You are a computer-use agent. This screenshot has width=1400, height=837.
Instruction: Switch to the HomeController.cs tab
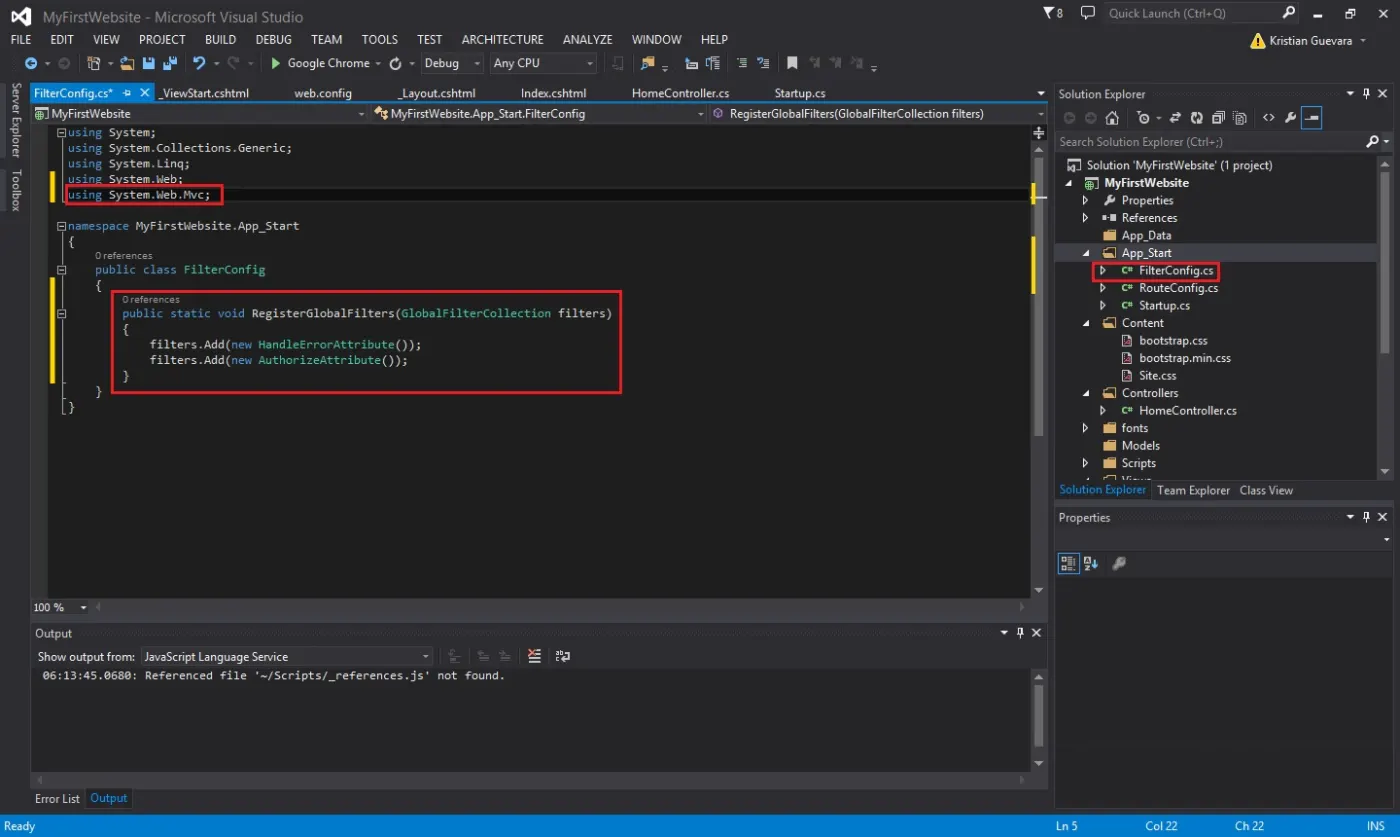(680, 93)
